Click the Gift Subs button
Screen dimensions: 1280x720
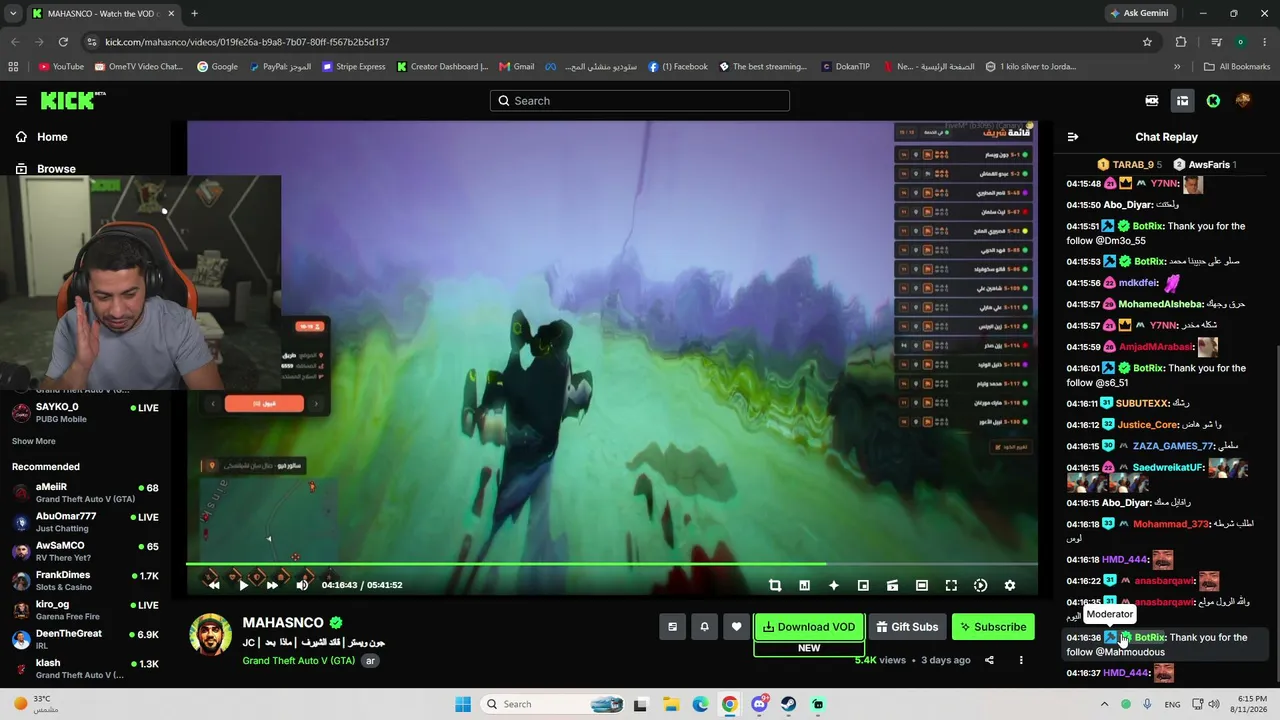[907, 627]
